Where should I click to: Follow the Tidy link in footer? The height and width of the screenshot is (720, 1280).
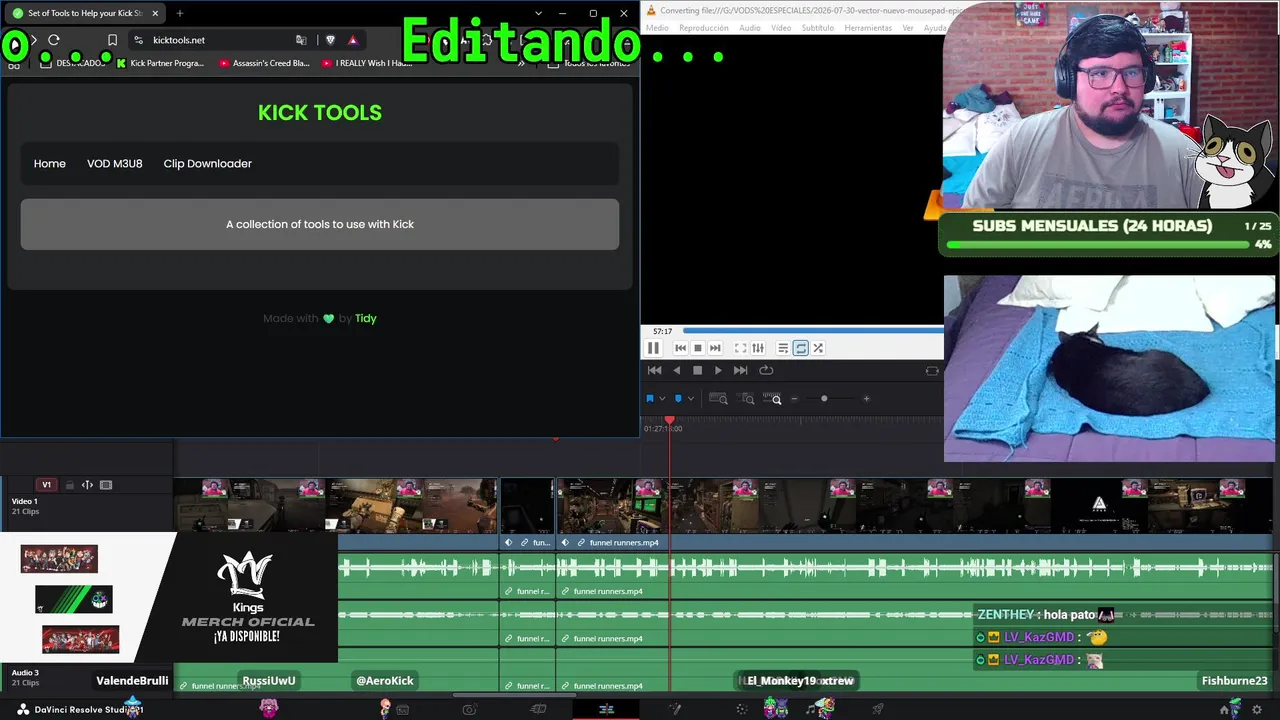pyautogui.click(x=366, y=318)
